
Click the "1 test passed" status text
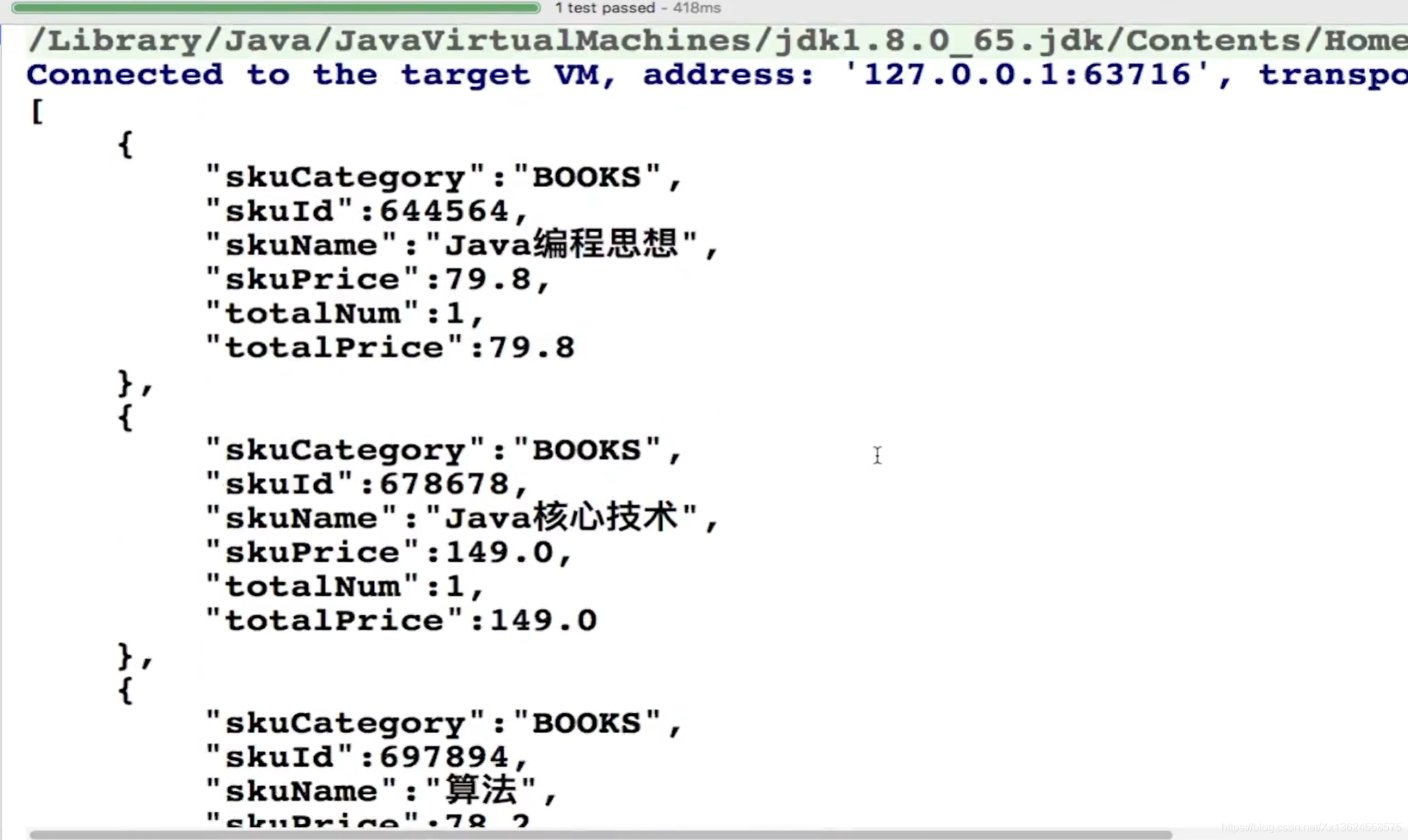pyautogui.click(x=604, y=8)
